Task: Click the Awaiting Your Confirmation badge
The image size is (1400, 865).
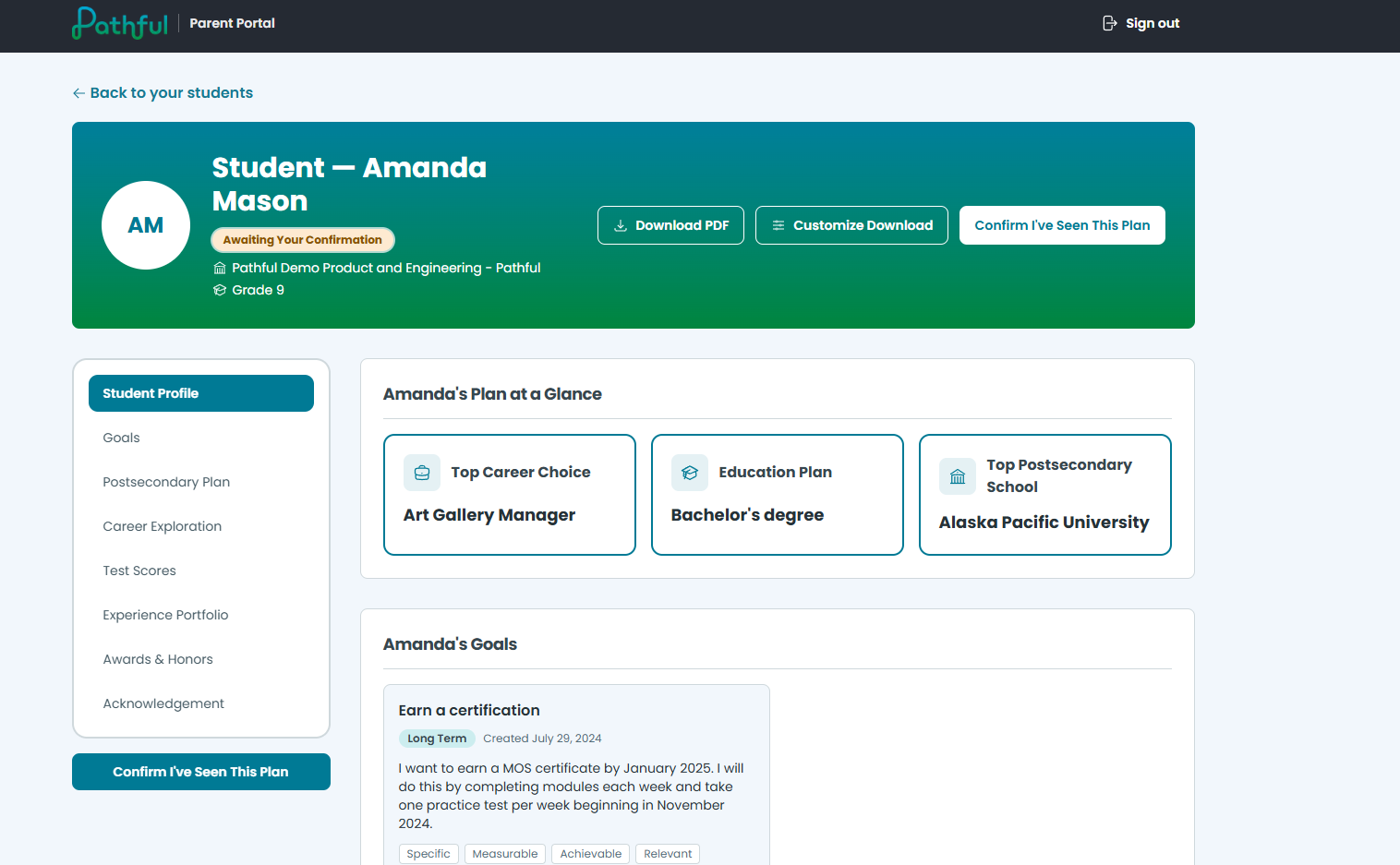Action: click(x=303, y=240)
